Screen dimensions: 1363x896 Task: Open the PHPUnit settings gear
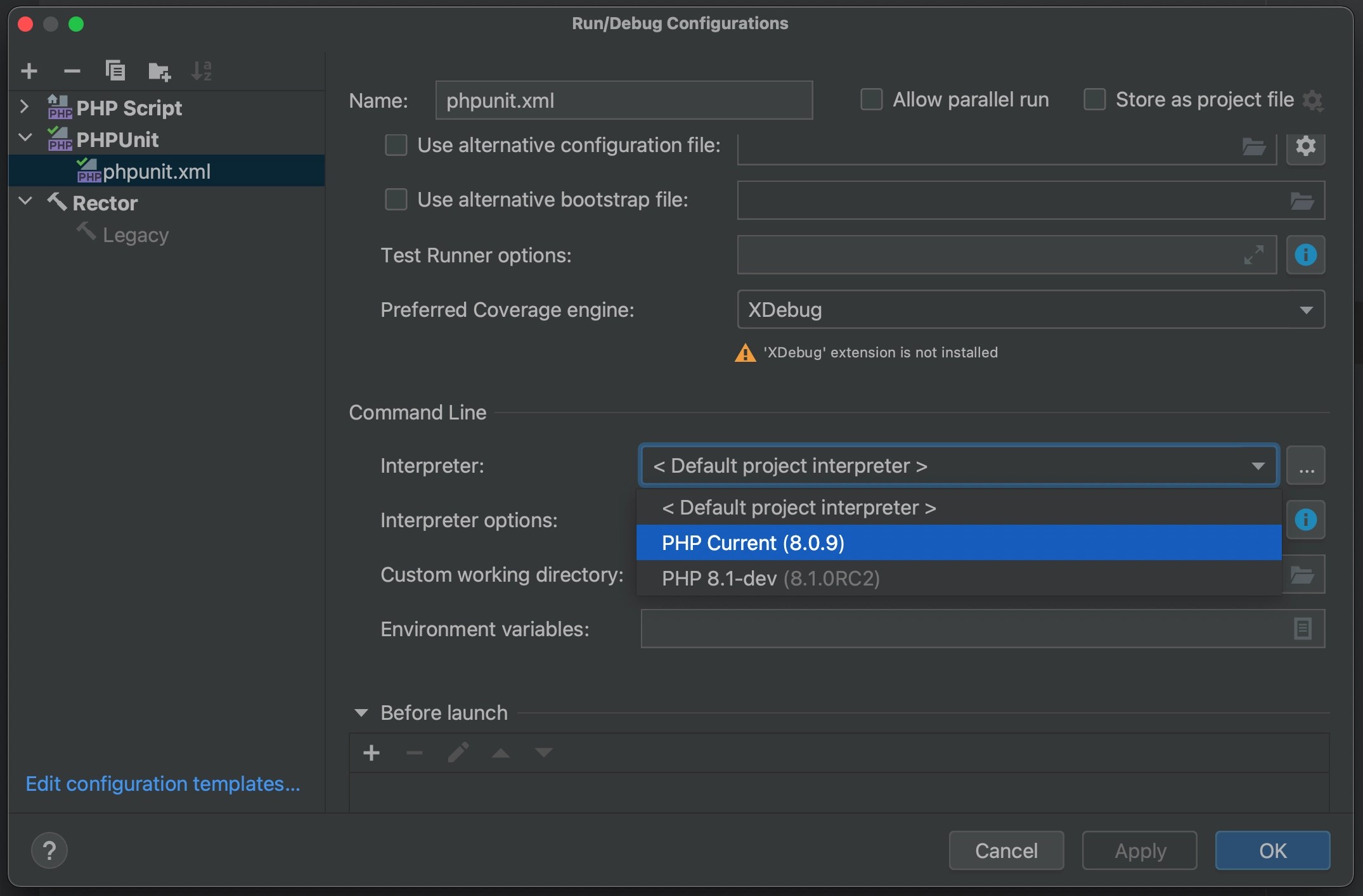1305,147
